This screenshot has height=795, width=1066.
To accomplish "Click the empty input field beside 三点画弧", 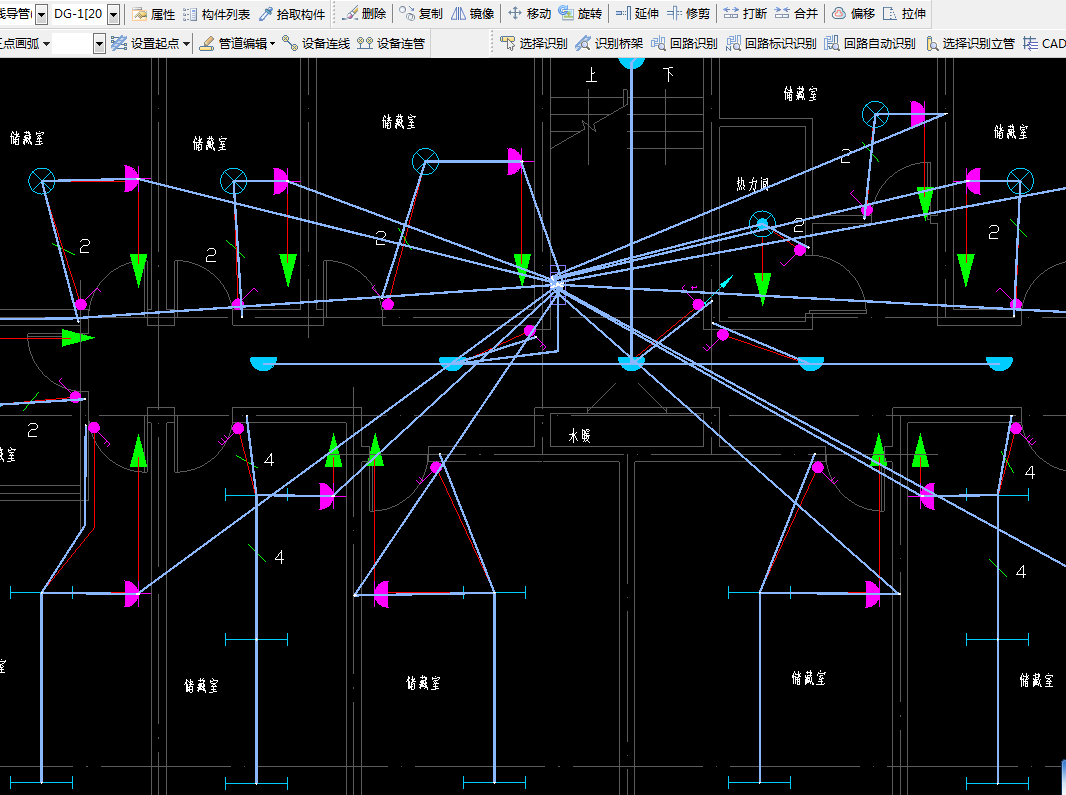I will tap(72, 44).
